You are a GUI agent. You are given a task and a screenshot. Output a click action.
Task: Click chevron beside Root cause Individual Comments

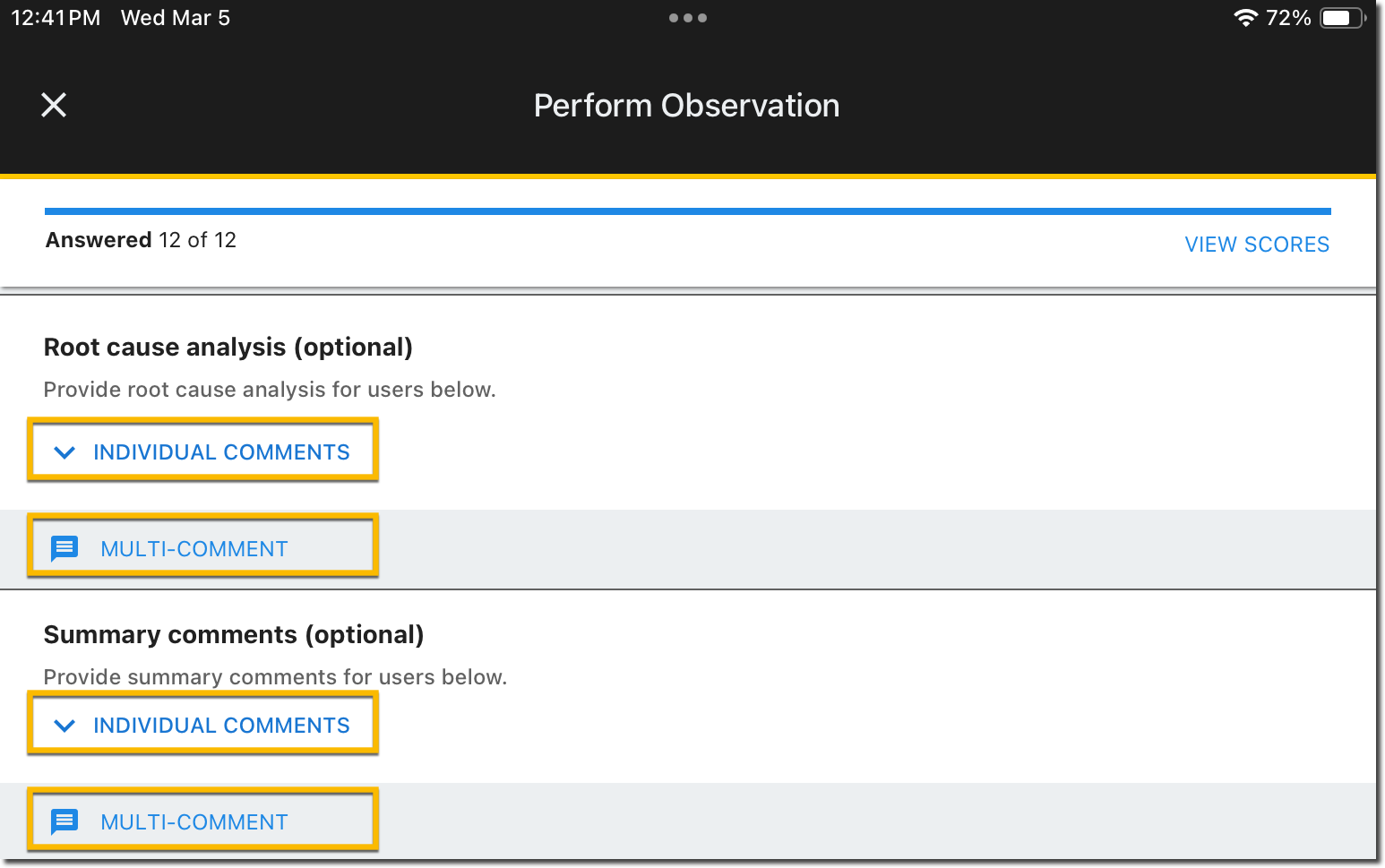click(x=65, y=452)
